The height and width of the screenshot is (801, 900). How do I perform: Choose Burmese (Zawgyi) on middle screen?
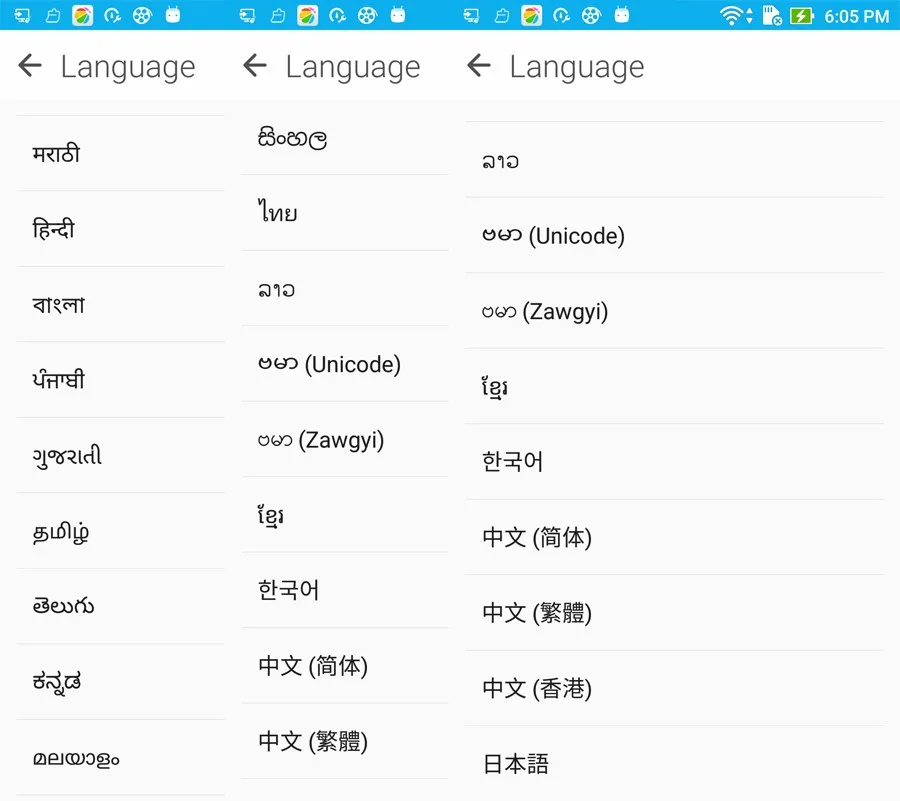pyautogui.click(x=345, y=440)
